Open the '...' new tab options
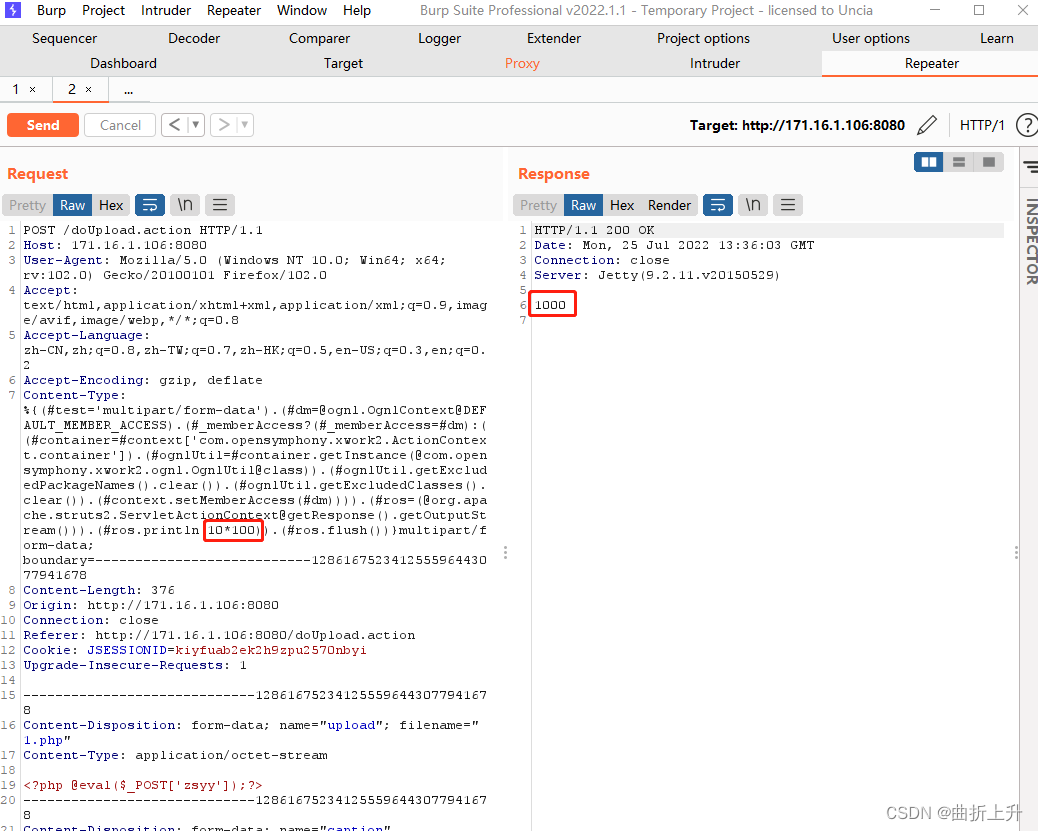1038x831 pixels. pos(128,89)
